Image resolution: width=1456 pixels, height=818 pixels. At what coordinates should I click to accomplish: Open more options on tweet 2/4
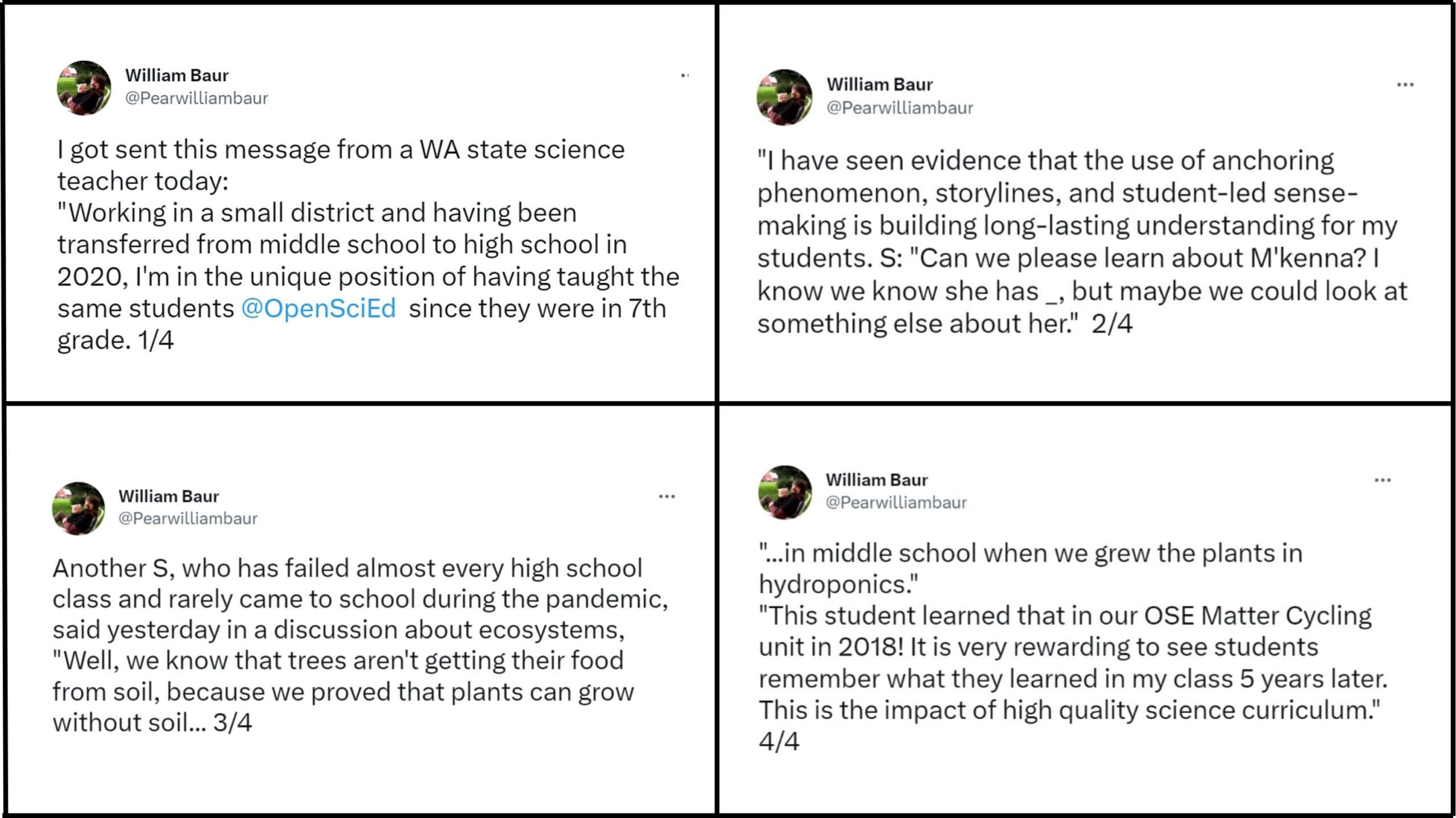[1405, 85]
